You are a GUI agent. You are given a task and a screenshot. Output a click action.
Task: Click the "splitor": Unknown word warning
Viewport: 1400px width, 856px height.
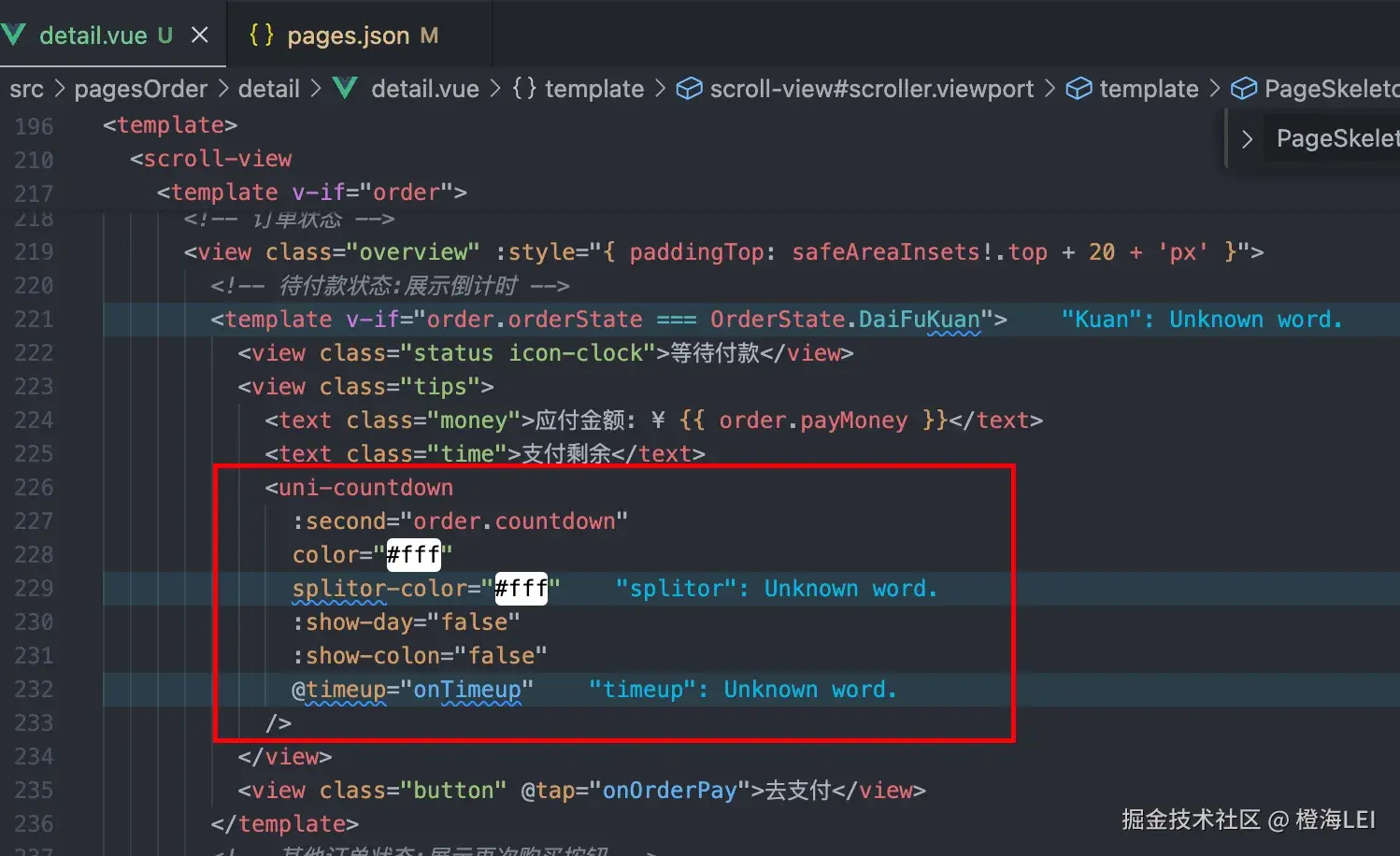point(777,589)
